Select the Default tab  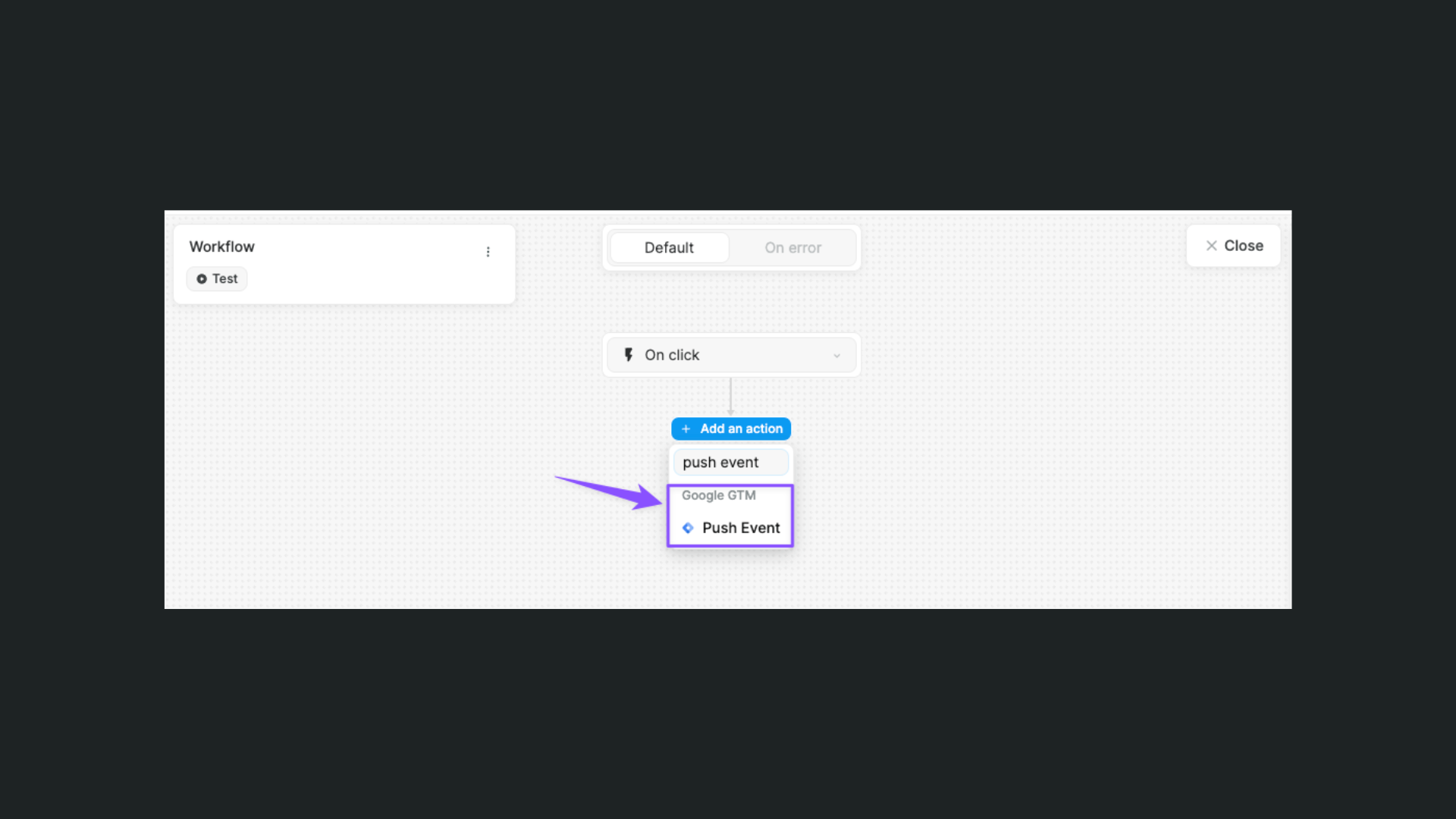[x=669, y=247]
